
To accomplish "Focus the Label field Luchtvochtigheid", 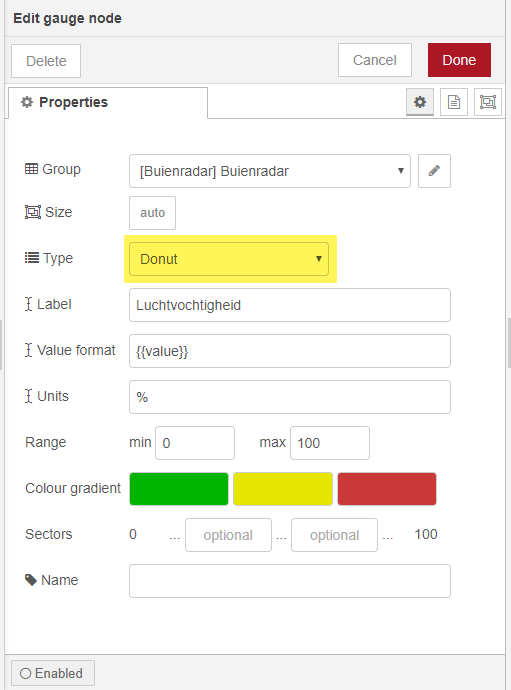I will [290, 305].
